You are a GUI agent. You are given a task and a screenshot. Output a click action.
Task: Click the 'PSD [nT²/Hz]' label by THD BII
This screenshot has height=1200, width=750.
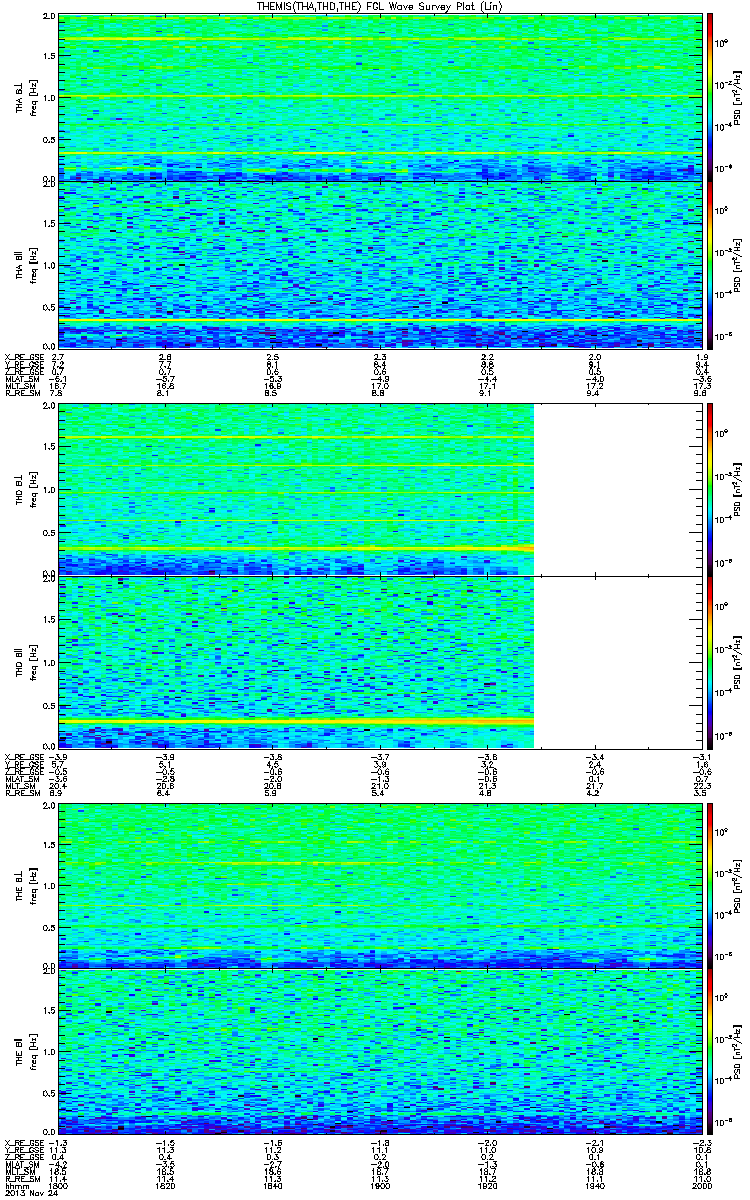pyautogui.click(x=740, y=662)
